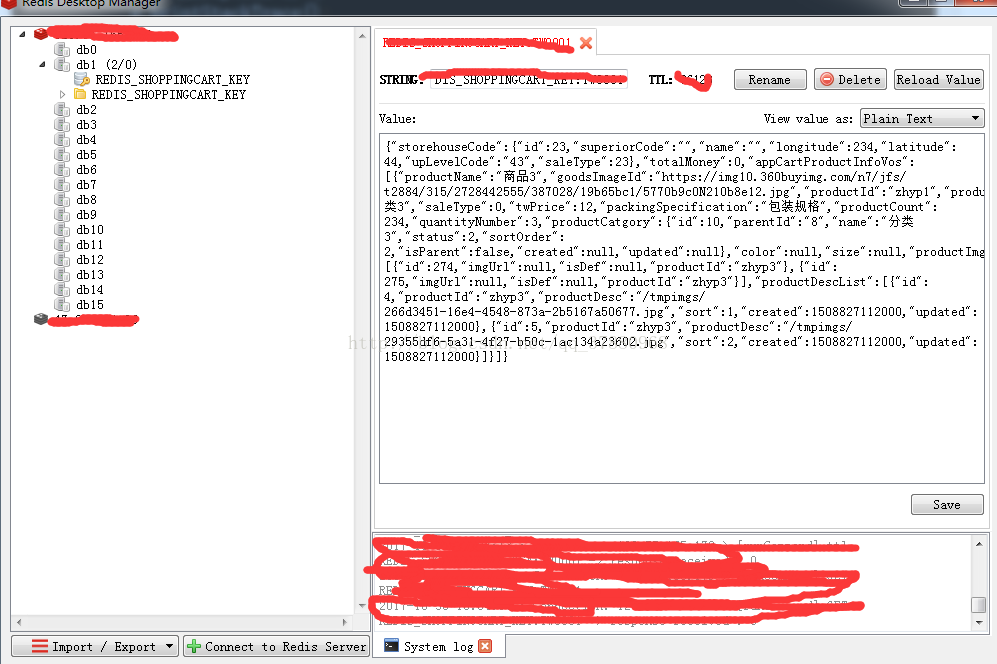
Task: Click the db14 database icon
Action: click(x=62, y=289)
